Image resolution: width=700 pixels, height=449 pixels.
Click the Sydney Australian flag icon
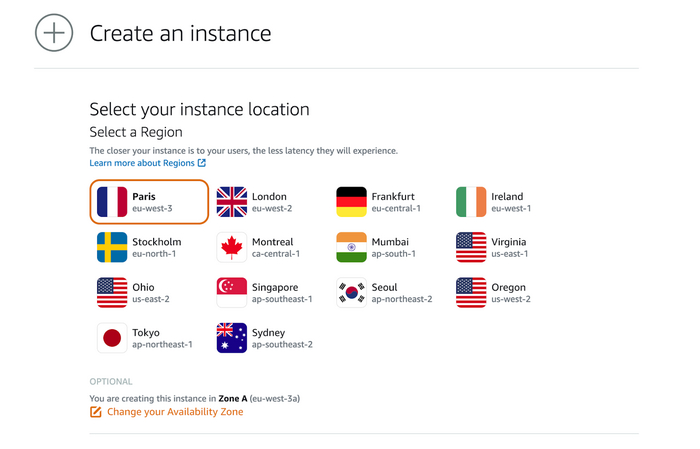click(x=232, y=338)
